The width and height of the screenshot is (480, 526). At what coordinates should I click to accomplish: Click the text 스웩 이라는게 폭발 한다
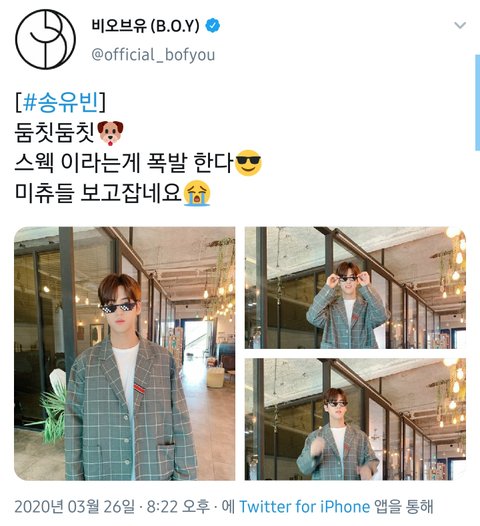point(124,163)
